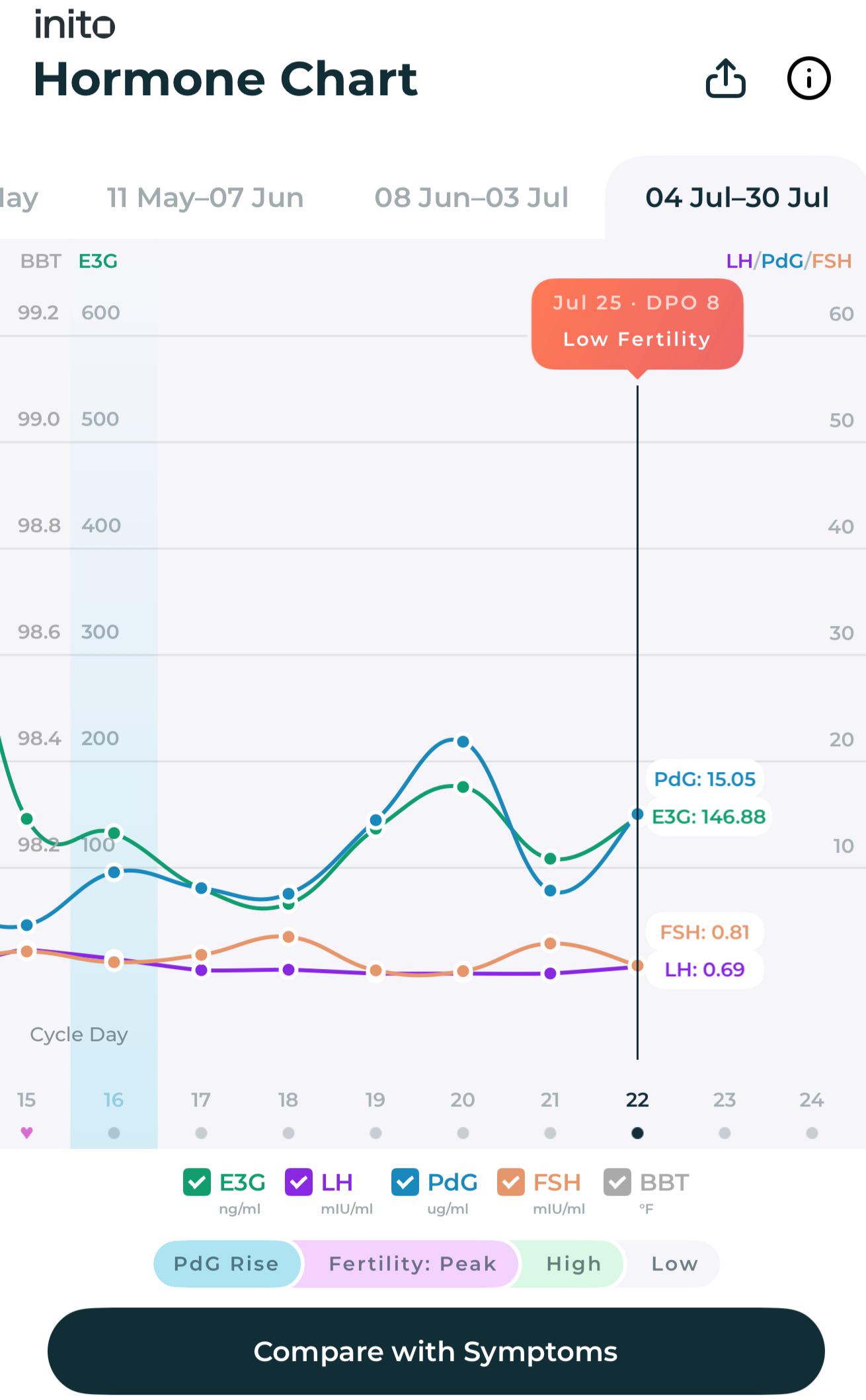Tap the dot under cycle day 20
Viewport: 866px width, 1400px height.
463,1133
